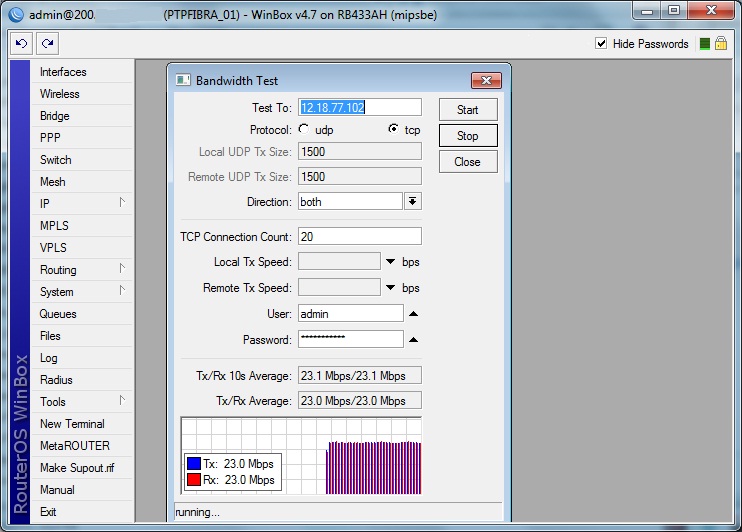Click the bandwidth graph bars

click(x=373, y=468)
